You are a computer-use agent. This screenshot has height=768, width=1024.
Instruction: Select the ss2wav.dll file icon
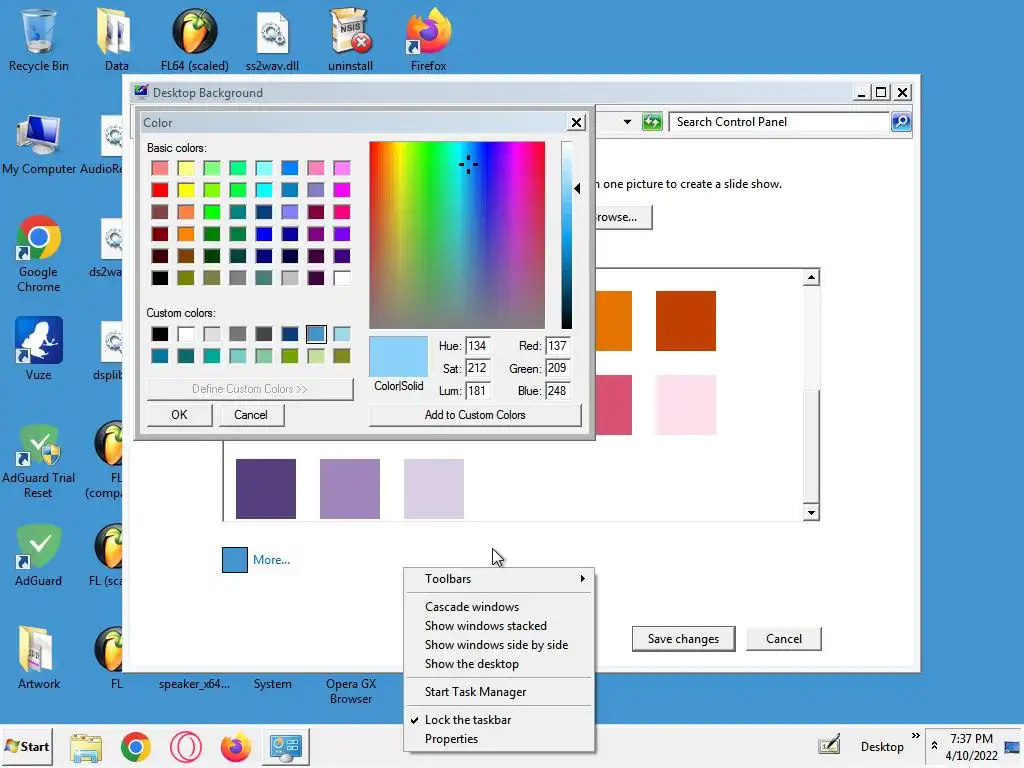(x=272, y=39)
